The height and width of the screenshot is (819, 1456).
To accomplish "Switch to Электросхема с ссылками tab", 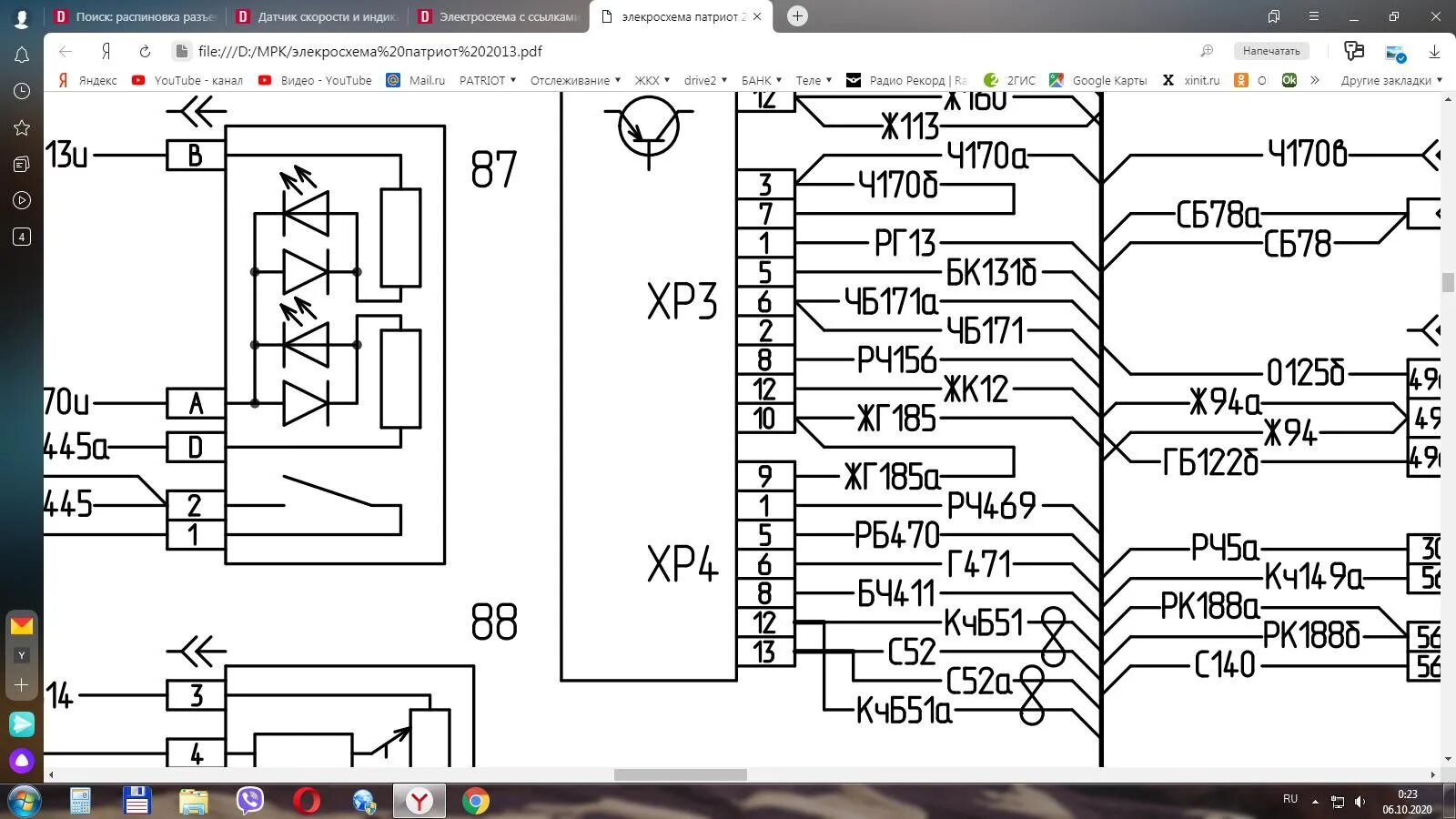I will point(499,16).
